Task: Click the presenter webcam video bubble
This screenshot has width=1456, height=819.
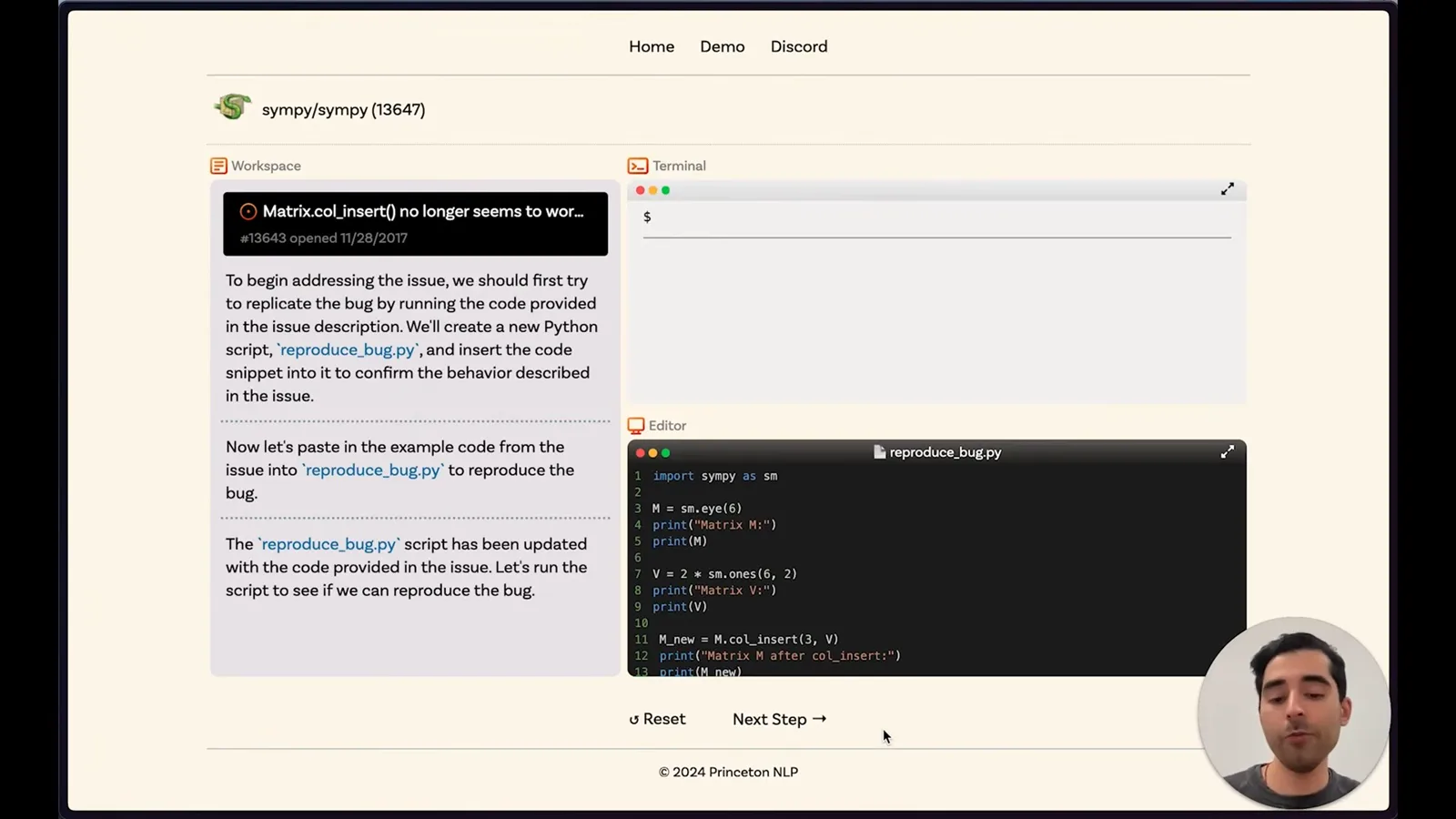Action: click(1294, 713)
